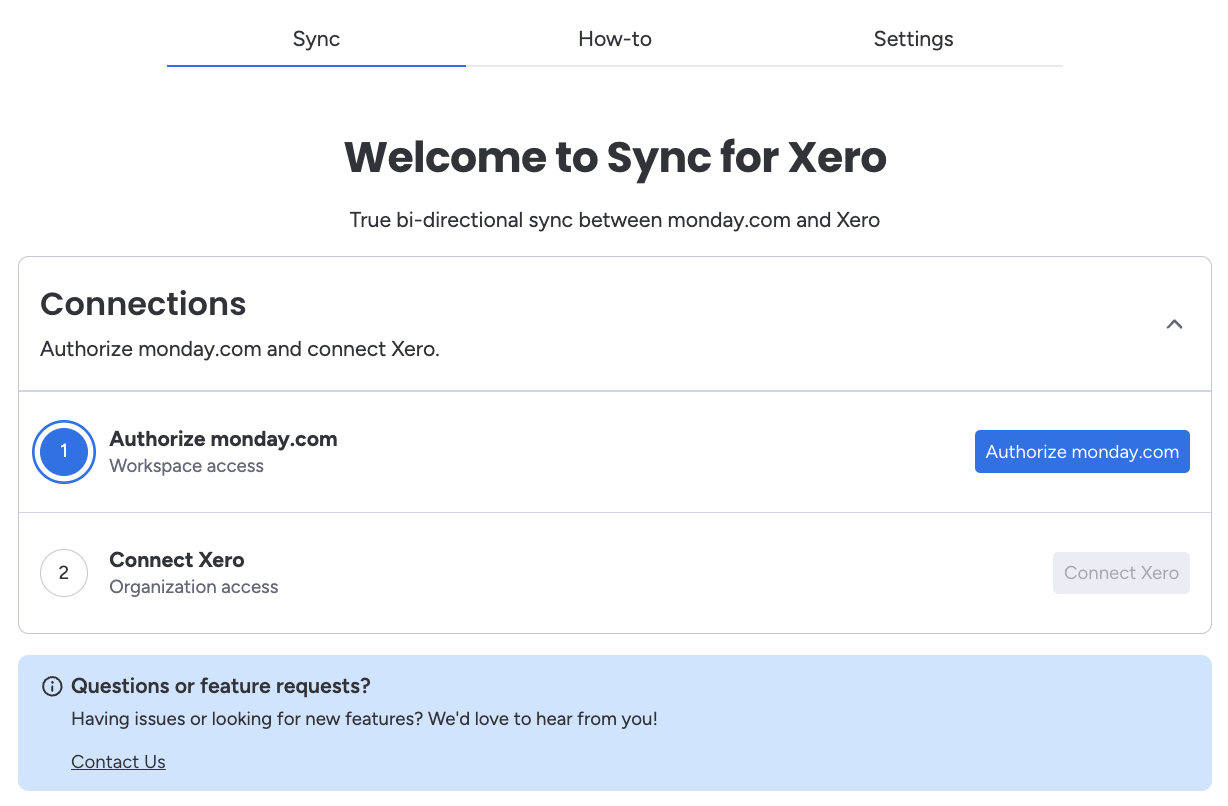Screen dimensions: 1228x806
Task: Click the Connections section heading
Action: pos(143,304)
